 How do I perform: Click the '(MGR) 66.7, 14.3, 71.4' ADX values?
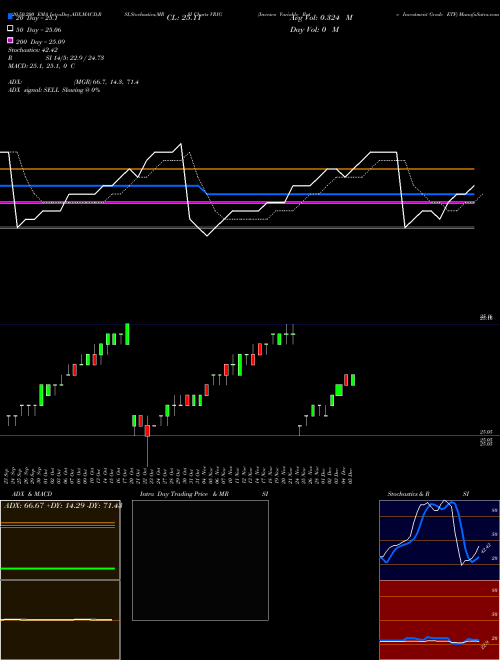point(106,82)
